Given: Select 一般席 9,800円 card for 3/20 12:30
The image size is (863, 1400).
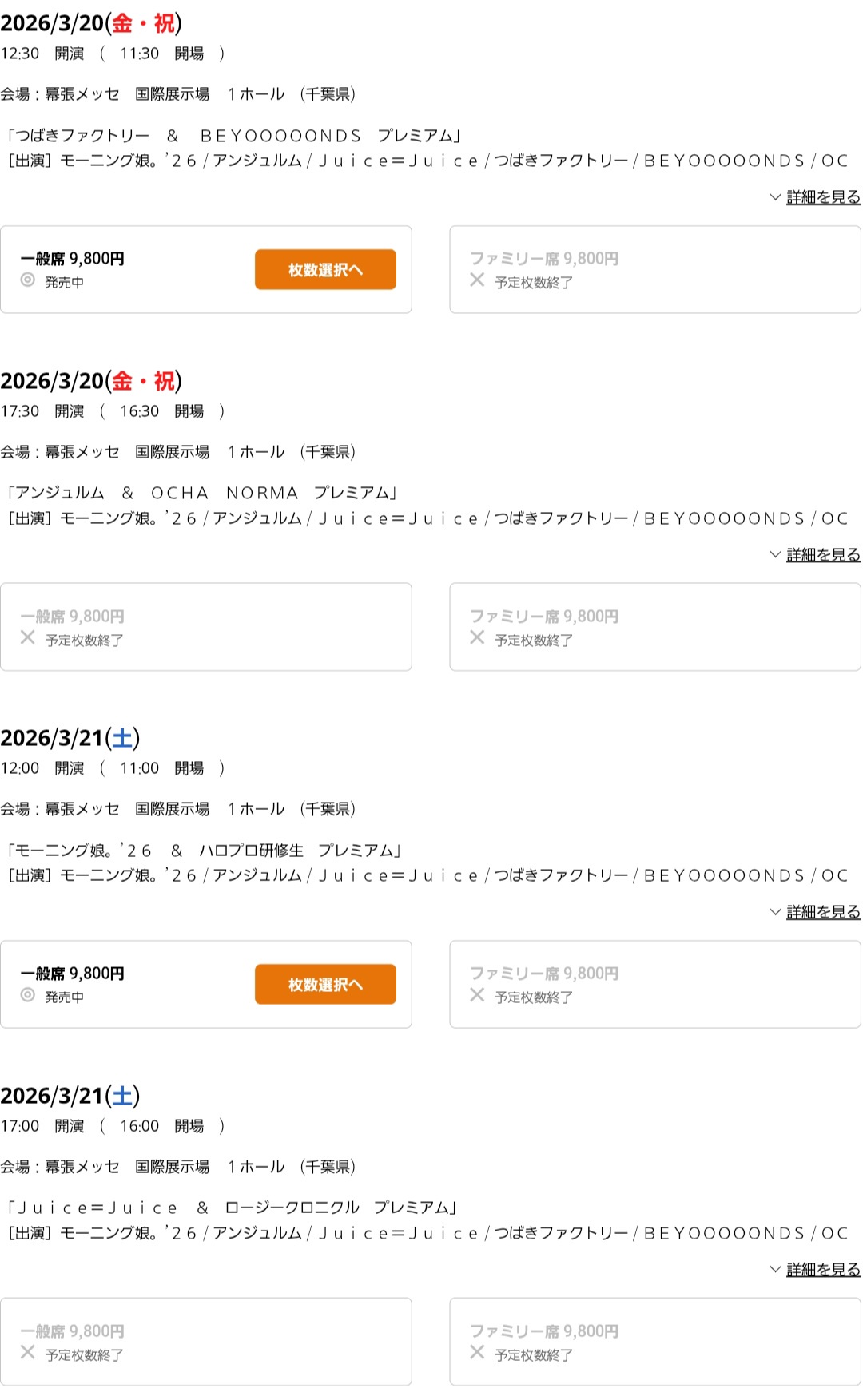Looking at the screenshot, I should click(x=206, y=269).
